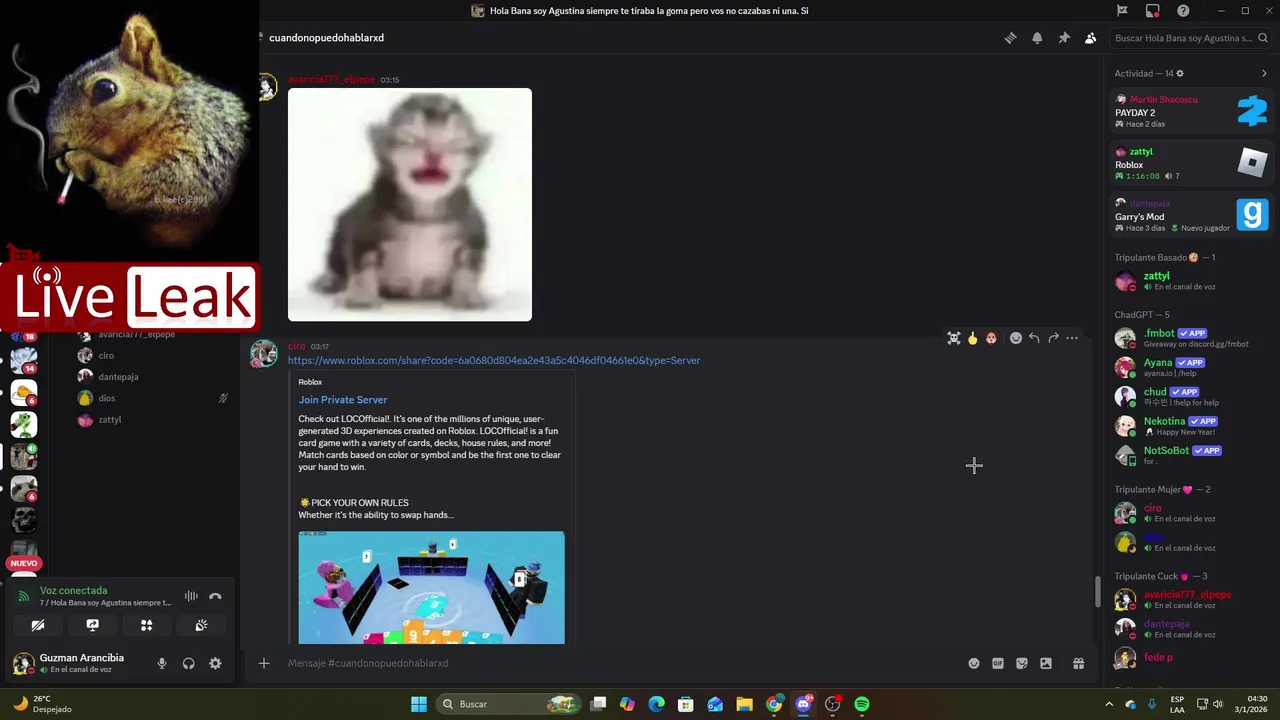Viewport: 1280px width, 720px height.
Task: Disconnect from voice channel hang-up icon
Action: pyautogui.click(x=215, y=596)
